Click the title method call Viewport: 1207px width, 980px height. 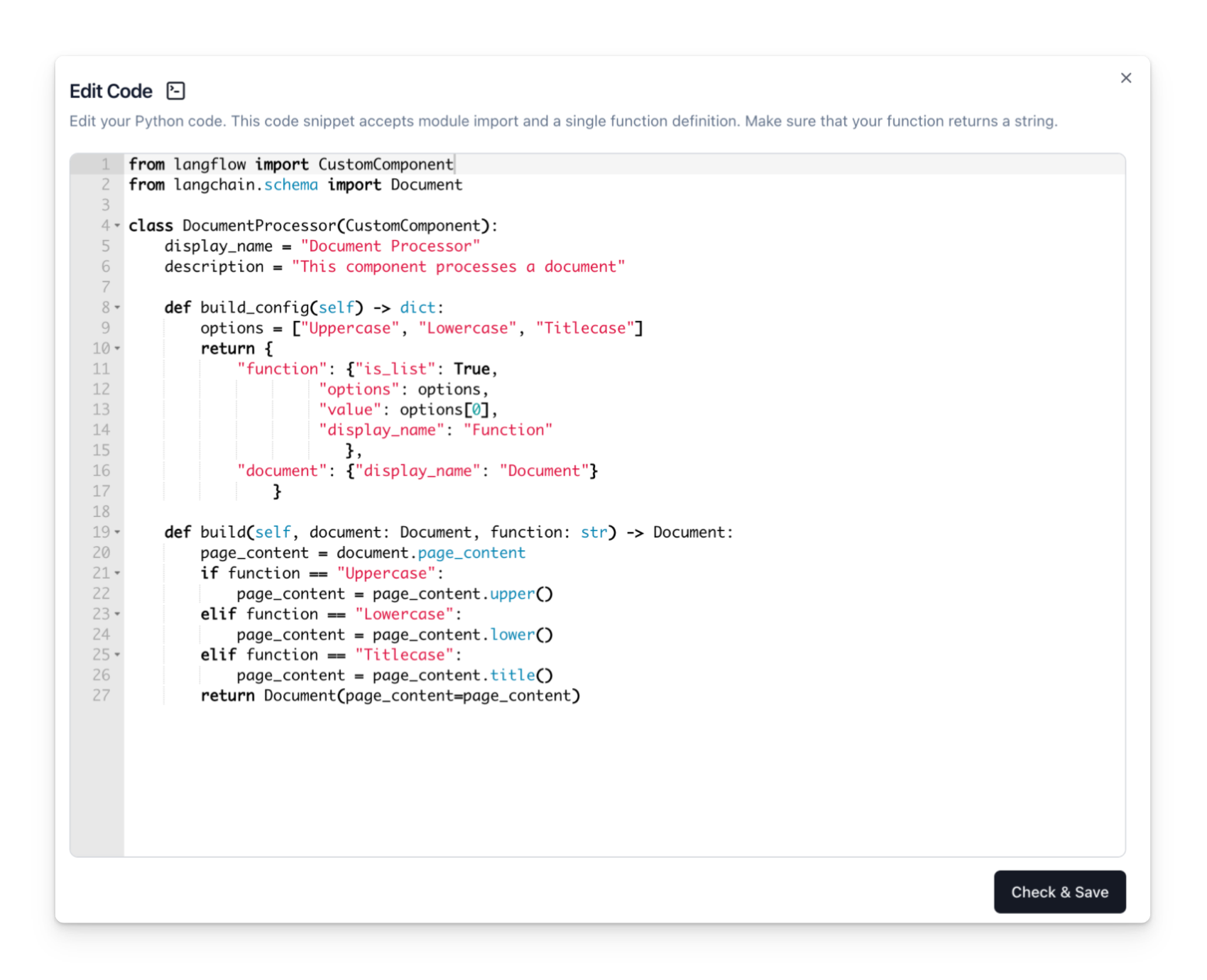[513, 675]
